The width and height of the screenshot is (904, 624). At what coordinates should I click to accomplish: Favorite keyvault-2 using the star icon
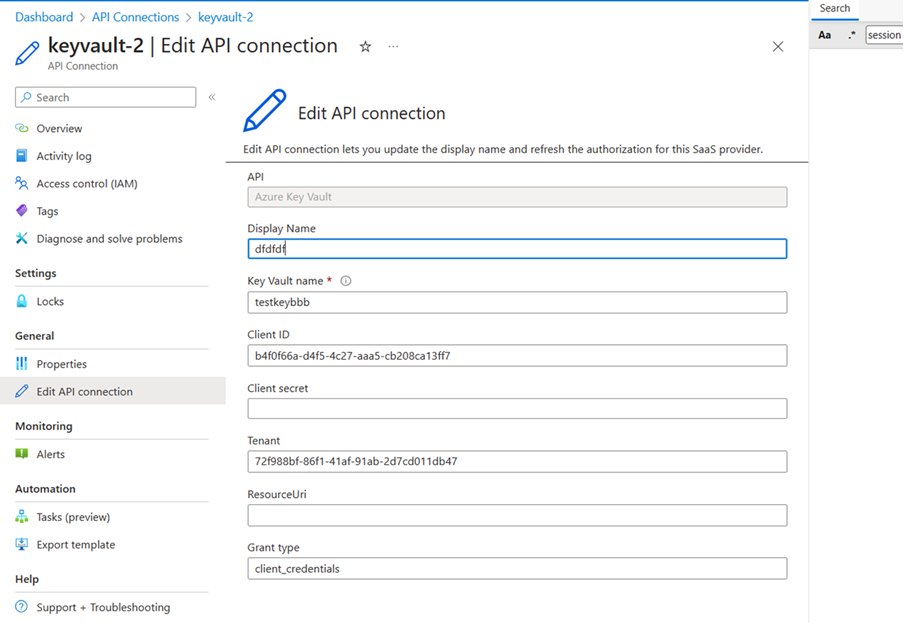[365, 46]
